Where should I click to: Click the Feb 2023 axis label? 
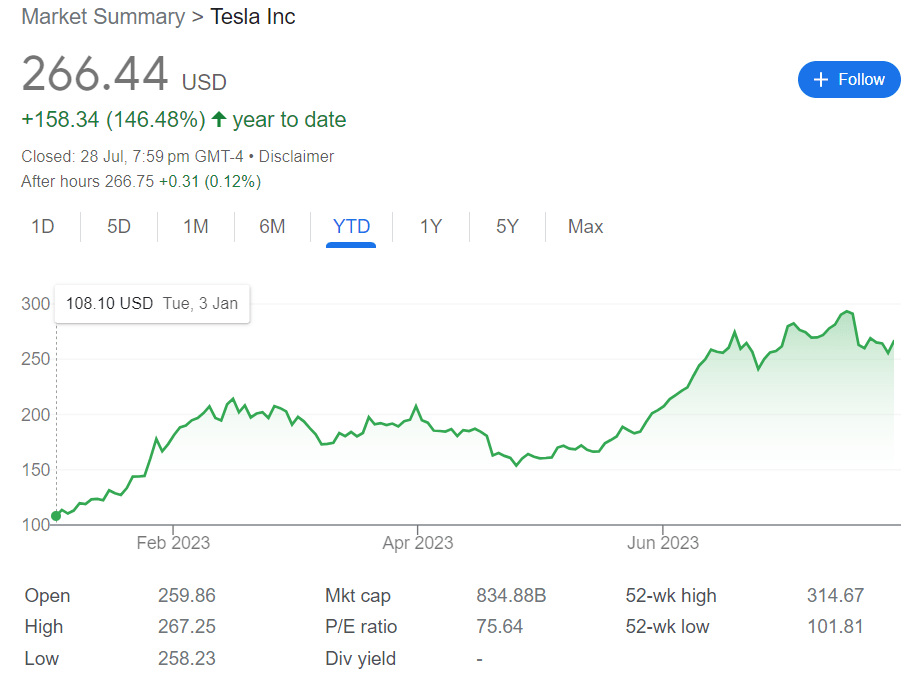[173, 543]
